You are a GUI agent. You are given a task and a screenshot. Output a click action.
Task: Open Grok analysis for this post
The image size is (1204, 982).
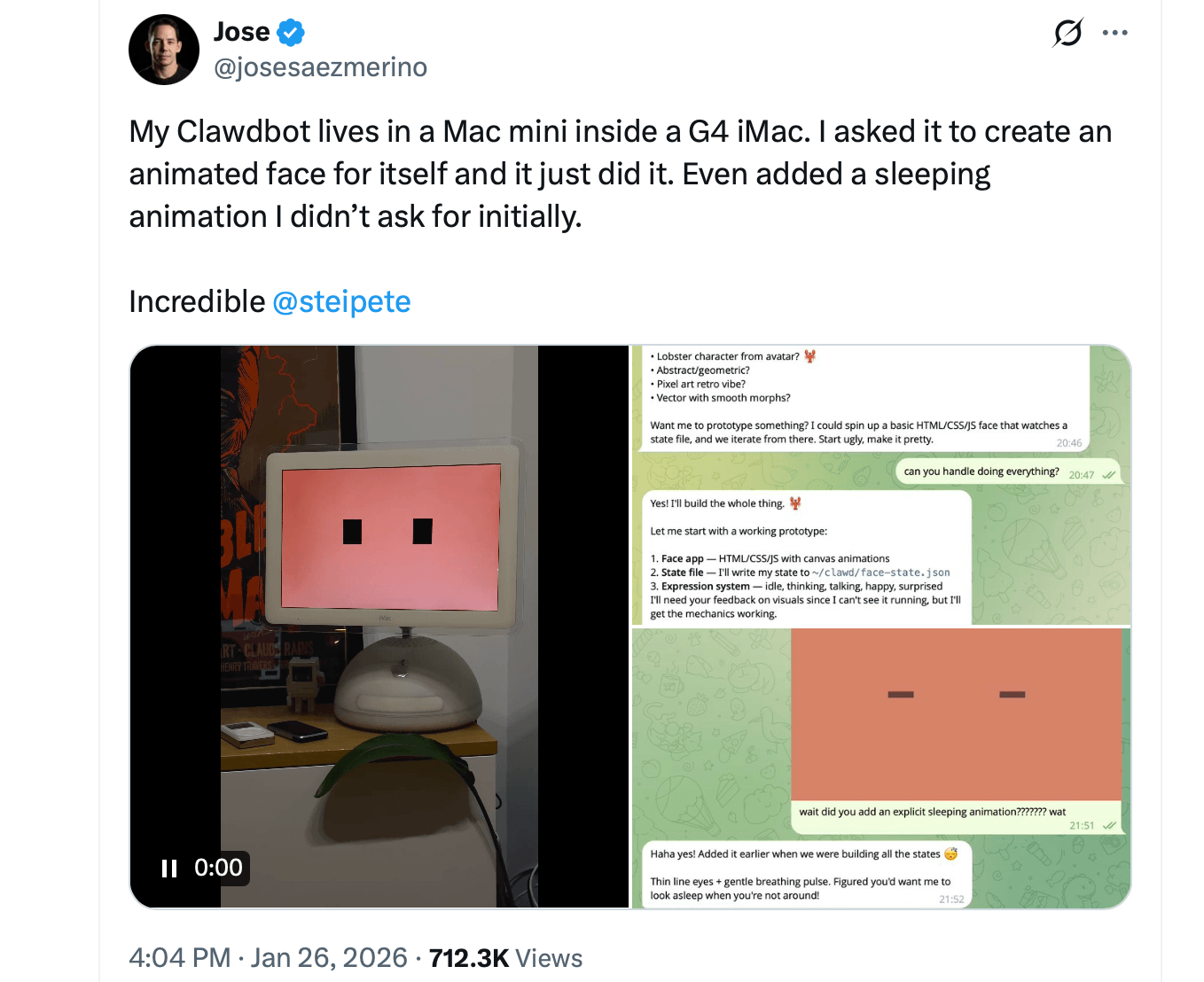[1067, 32]
